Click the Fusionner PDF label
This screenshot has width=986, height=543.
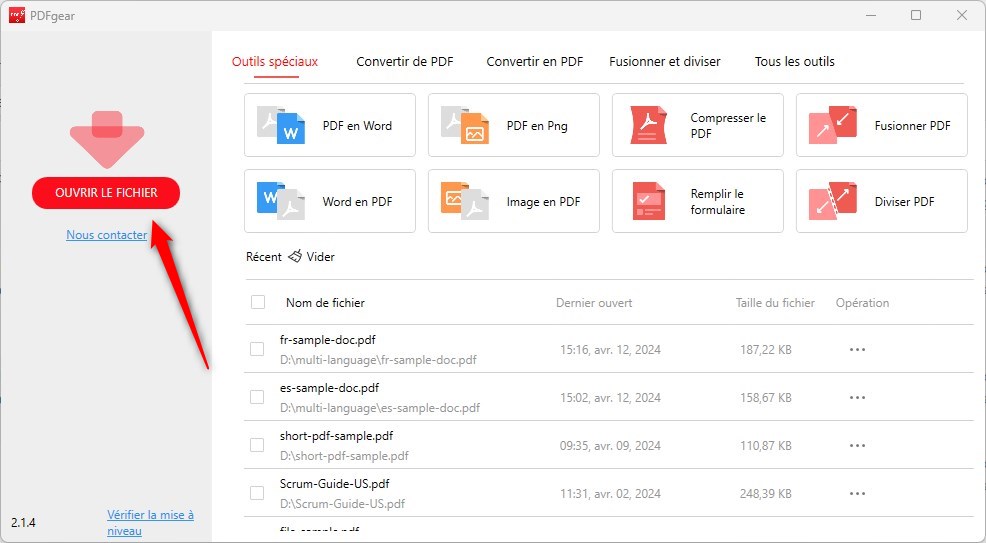pos(912,126)
